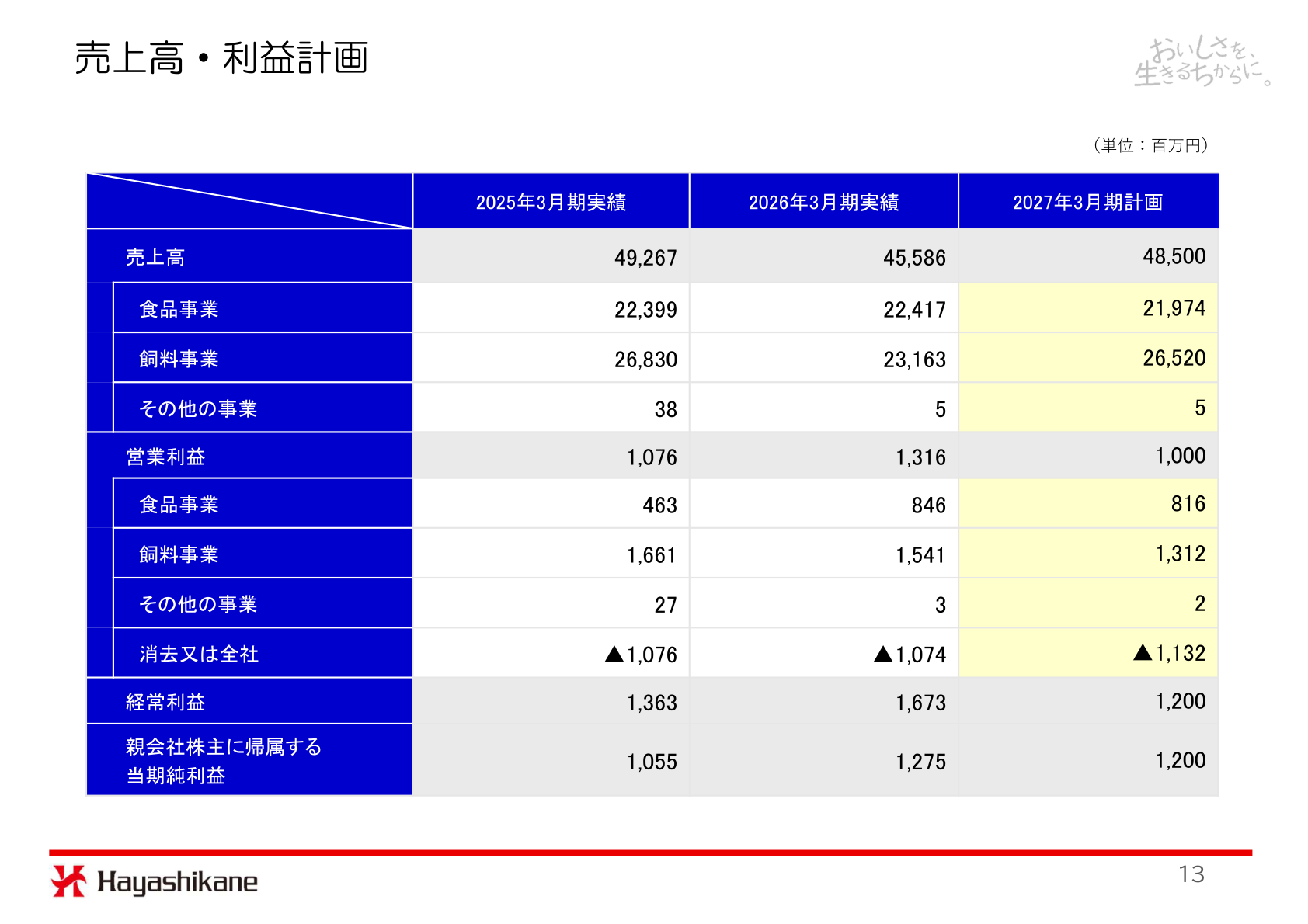Click the slide title 売上高・利益計画
The width and height of the screenshot is (1308, 924).
(221, 58)
